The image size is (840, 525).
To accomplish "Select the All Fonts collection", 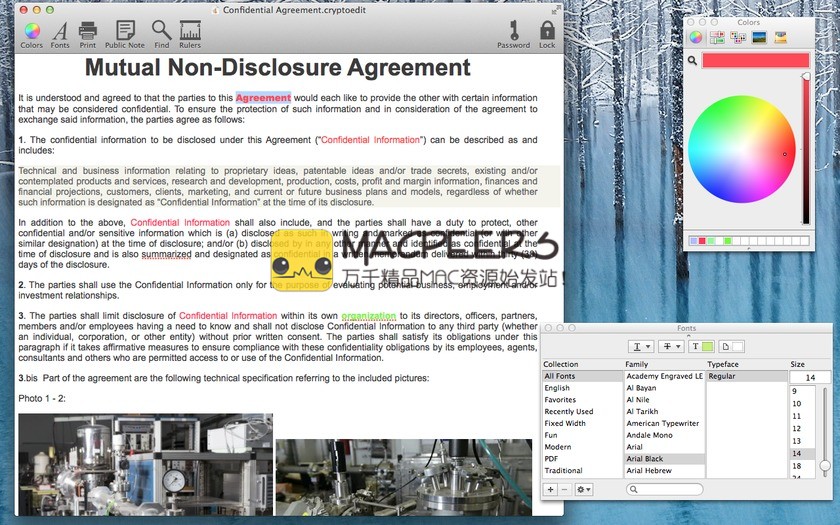I will [x=582, y=376].
